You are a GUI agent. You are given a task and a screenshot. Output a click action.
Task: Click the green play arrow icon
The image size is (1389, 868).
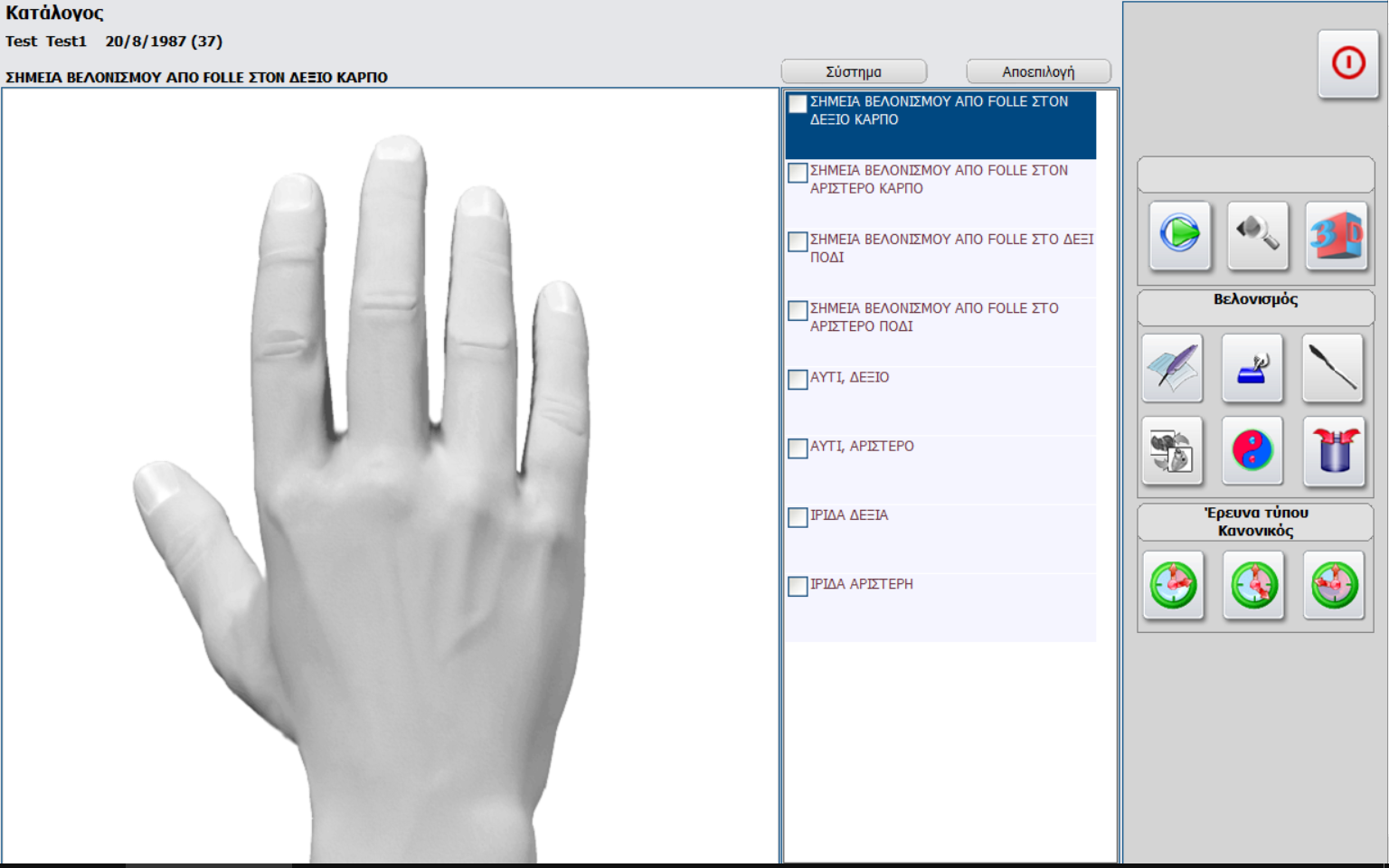pos(1179,235)
